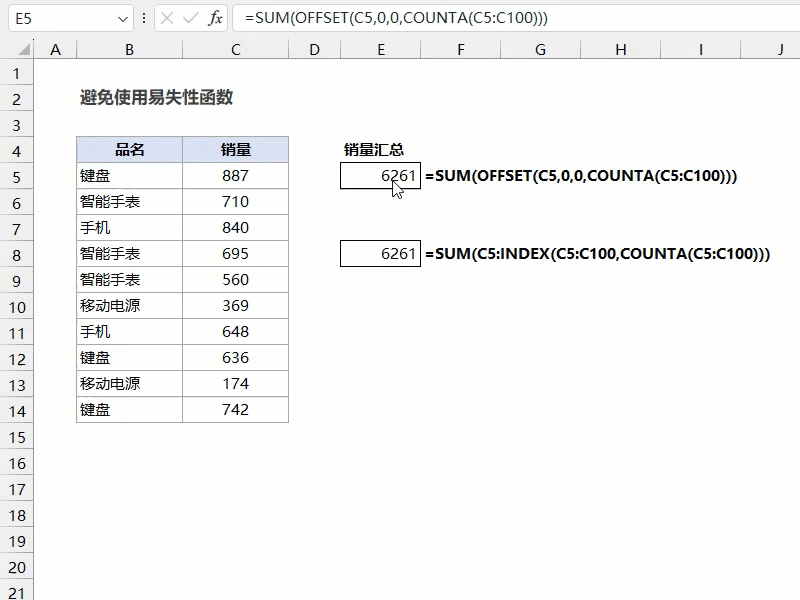
Task: Select the row 5 header
Action: (x=16, y=176)
